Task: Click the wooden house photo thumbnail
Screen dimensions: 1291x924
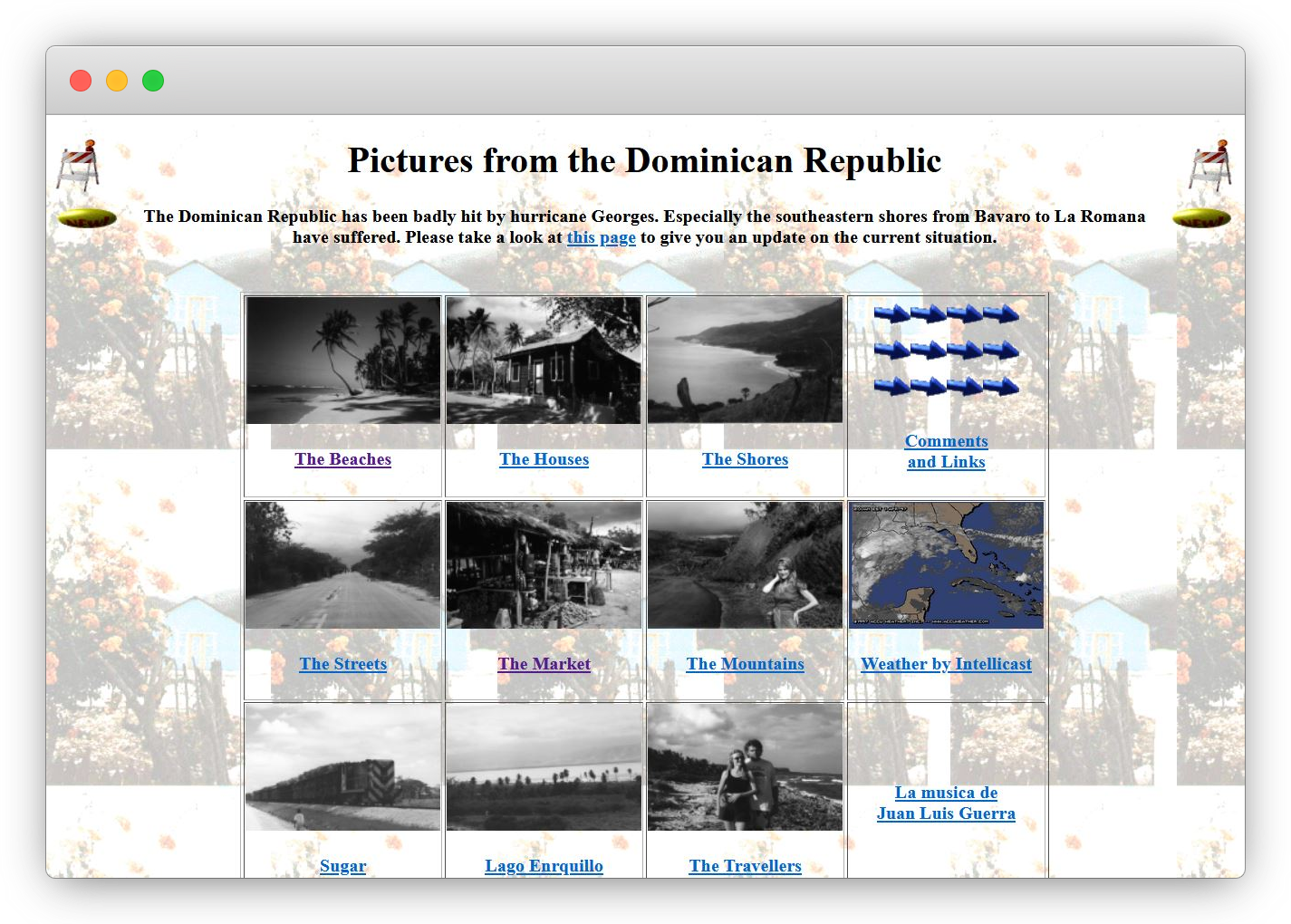Action: pos(544,361)
